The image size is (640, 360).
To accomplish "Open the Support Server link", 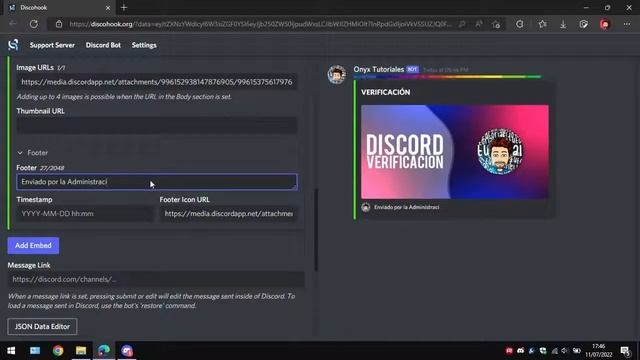I will [52, 45].
